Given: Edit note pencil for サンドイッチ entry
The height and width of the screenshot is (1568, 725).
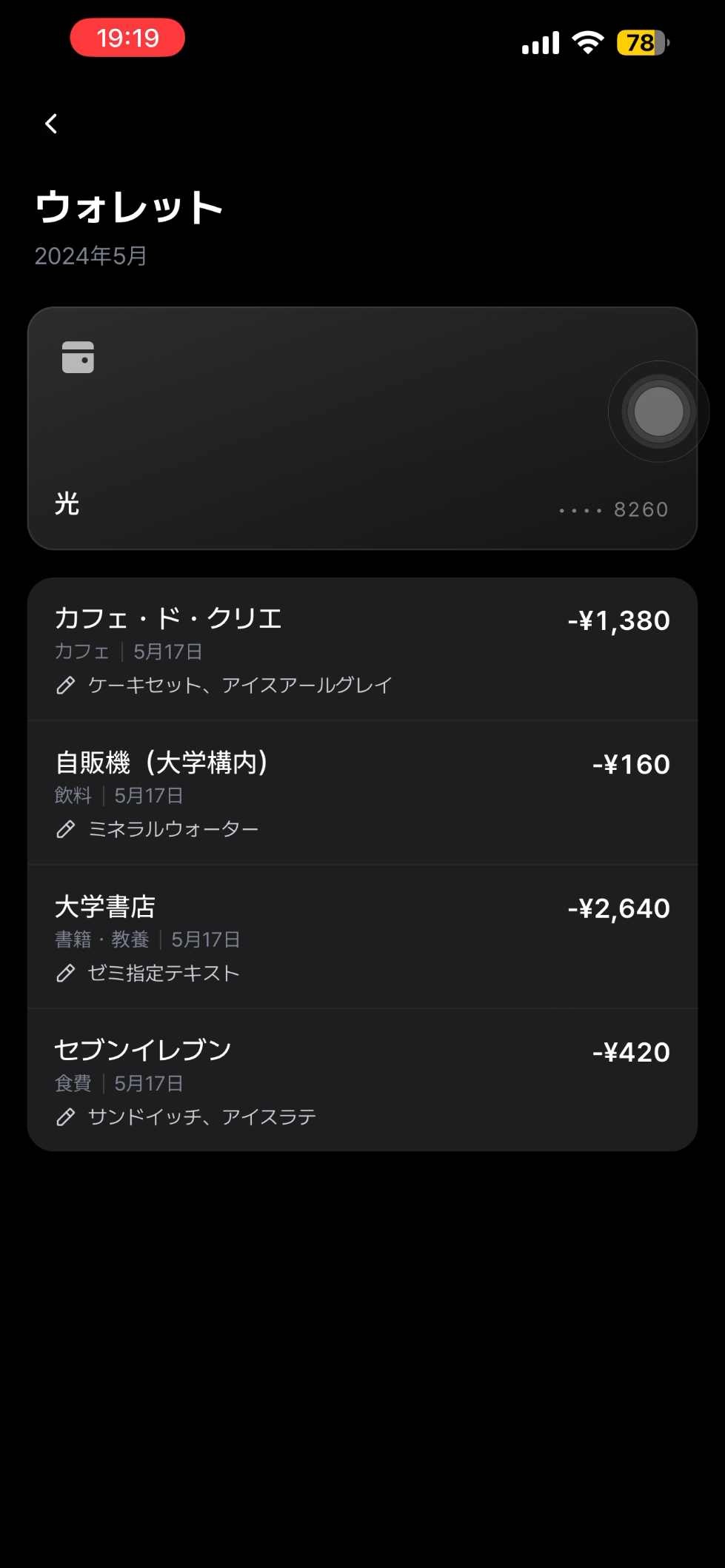Looking at the screenshot, I should coord(66,1116).
